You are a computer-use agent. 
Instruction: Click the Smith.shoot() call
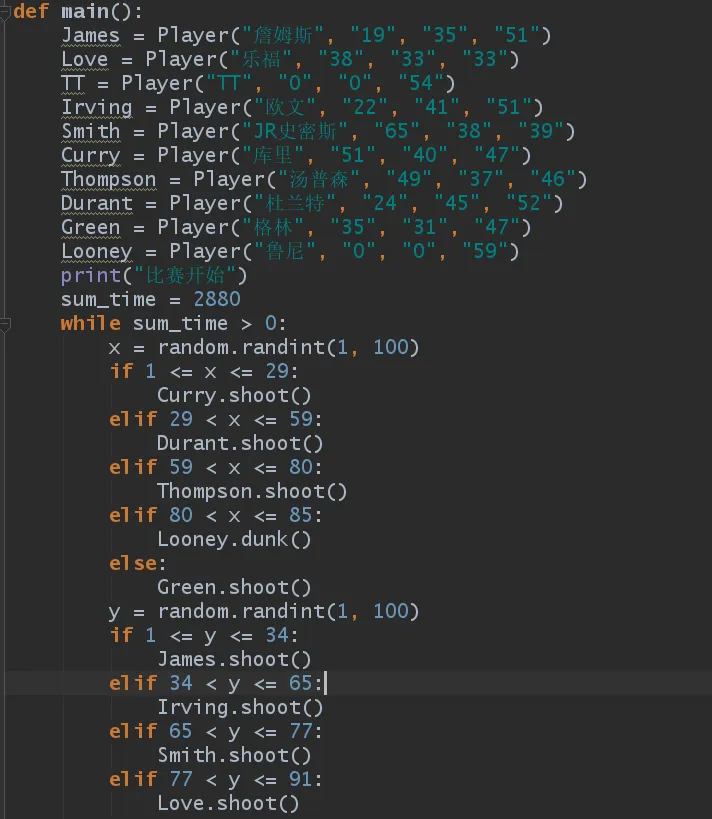(234, 756)
